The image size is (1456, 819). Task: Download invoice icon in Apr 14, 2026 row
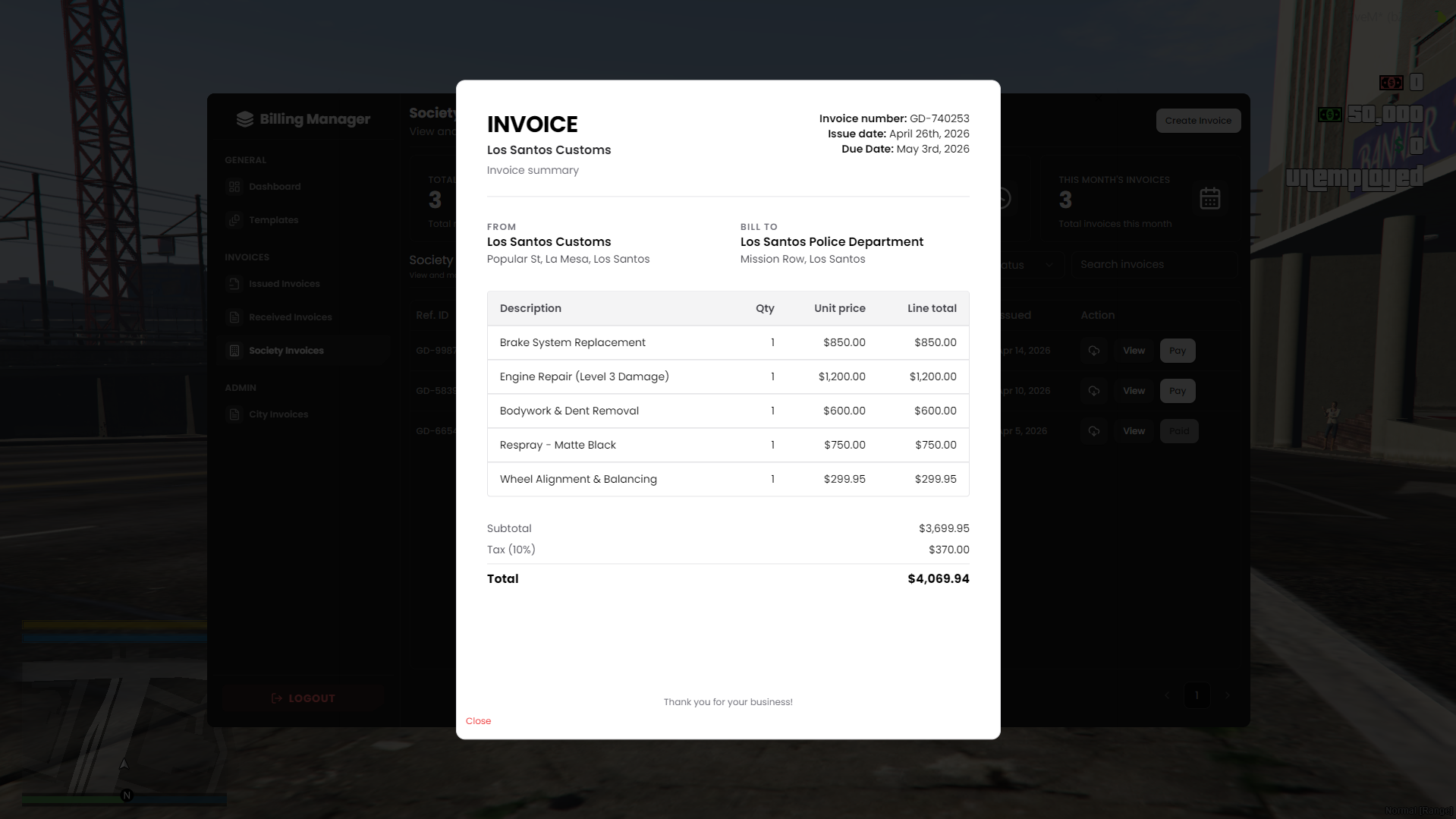[x=1094, y=351]
